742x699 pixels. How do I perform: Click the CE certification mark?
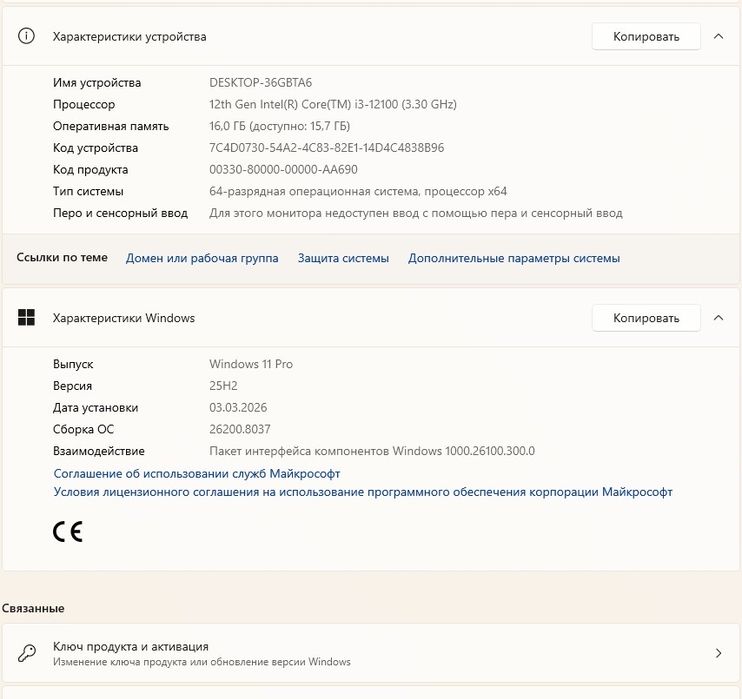tap(68, 531)
